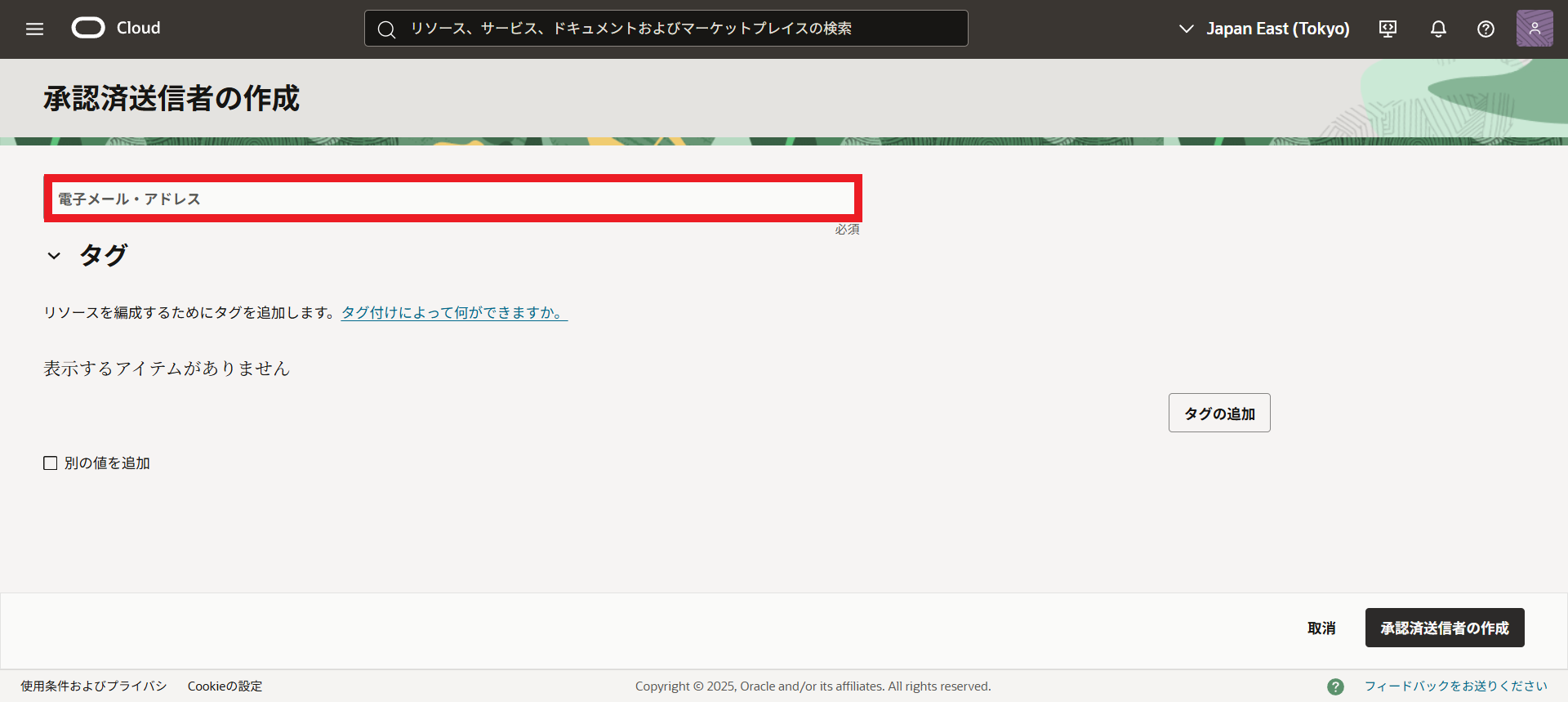Submit with the 承認済送信者の作成 button

1444,628
